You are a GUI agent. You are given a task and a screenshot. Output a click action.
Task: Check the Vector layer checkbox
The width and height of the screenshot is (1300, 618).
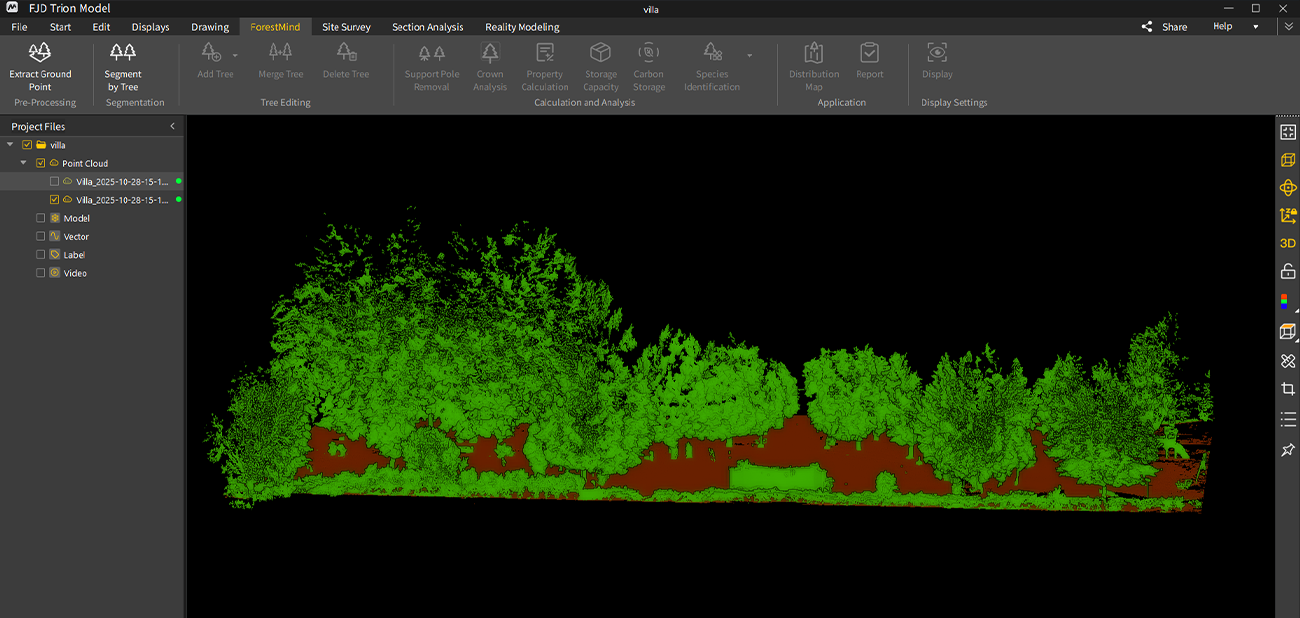[41, 236]
